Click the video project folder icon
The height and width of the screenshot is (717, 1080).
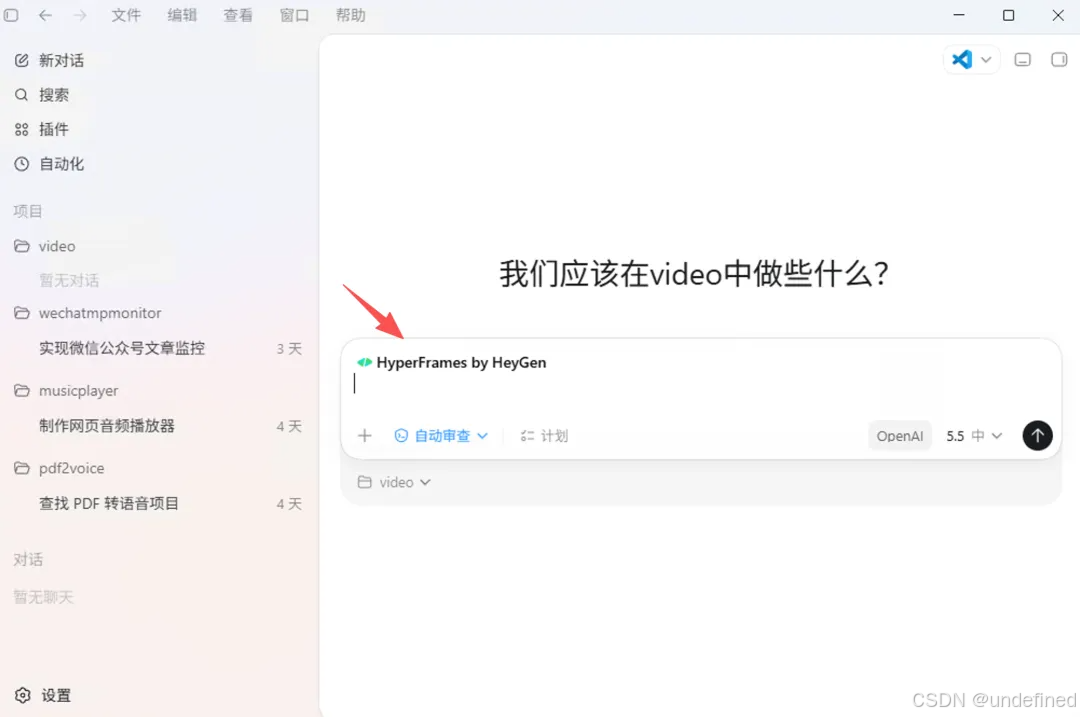point(22,246)
